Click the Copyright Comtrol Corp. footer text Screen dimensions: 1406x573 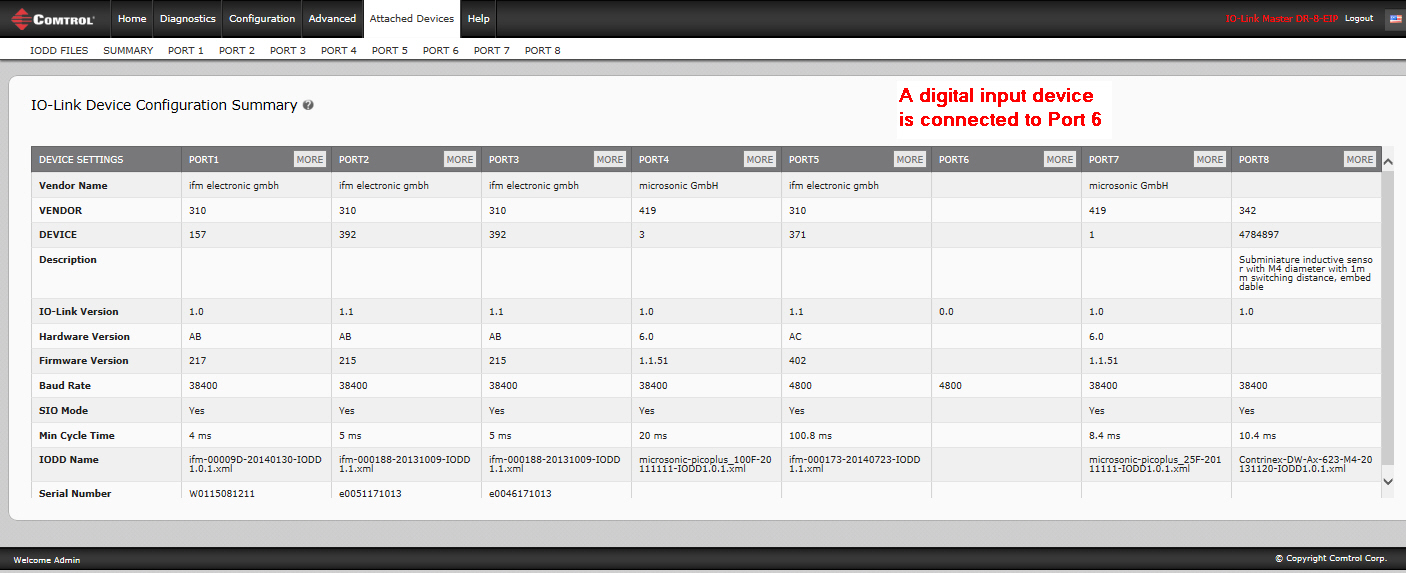(x=1331, y=559)
